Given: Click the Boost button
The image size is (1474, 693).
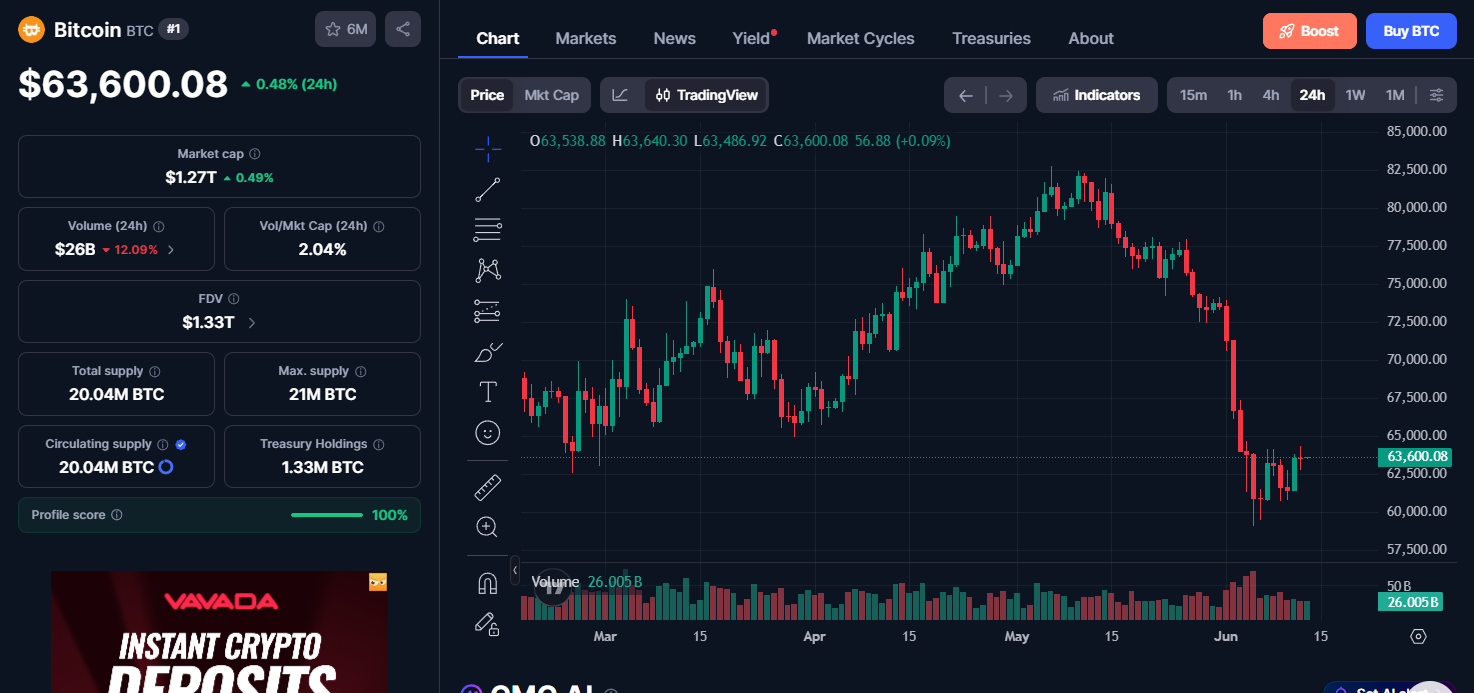Looking at the screenshot, I should coord(1310,31).
